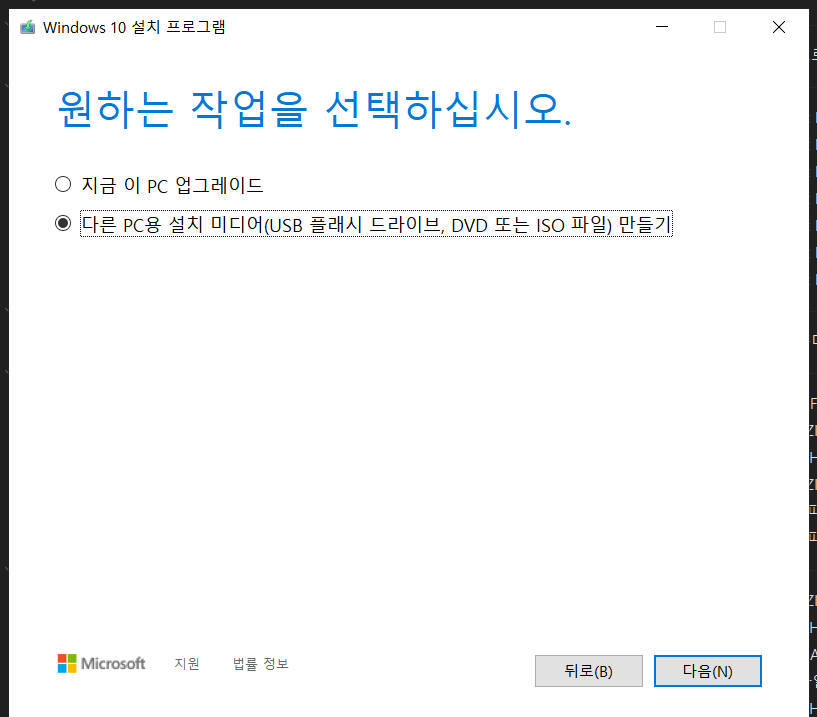Open the 법률 정보 link

(261, 663)
